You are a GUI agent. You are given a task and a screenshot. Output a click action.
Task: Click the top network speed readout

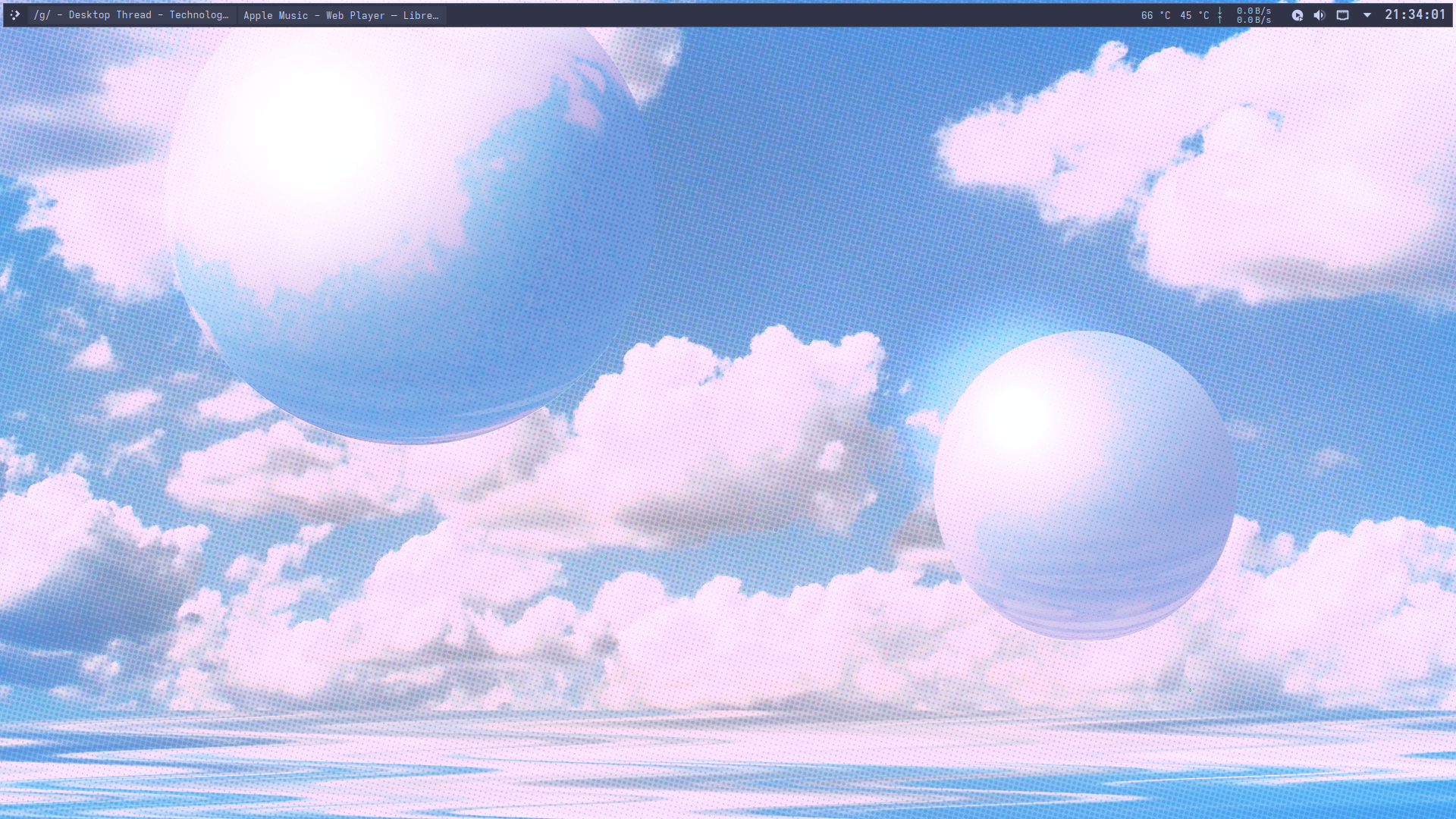(x=1254, y=11)
